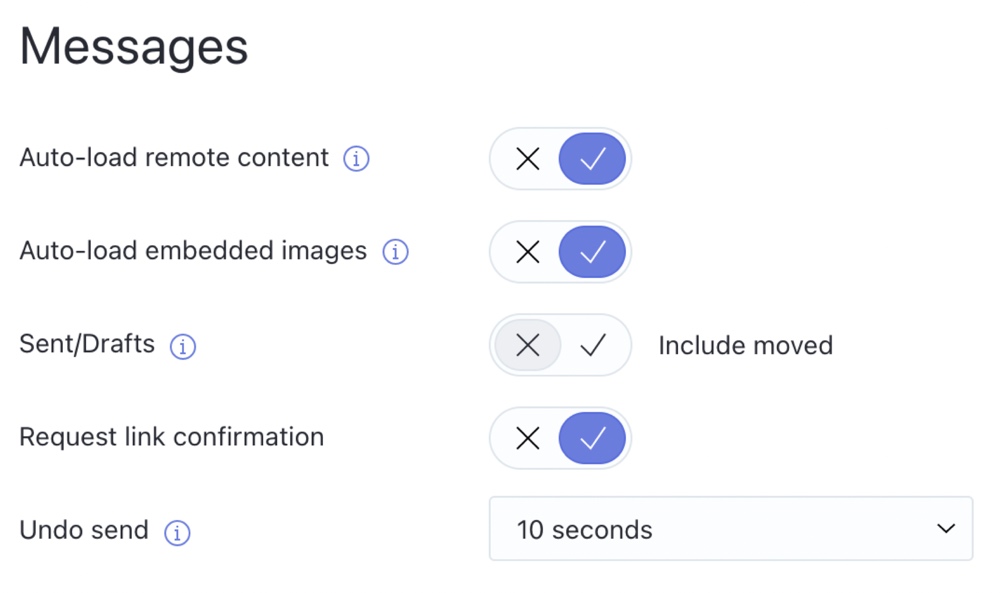View info about Undo send

[177, 532]
